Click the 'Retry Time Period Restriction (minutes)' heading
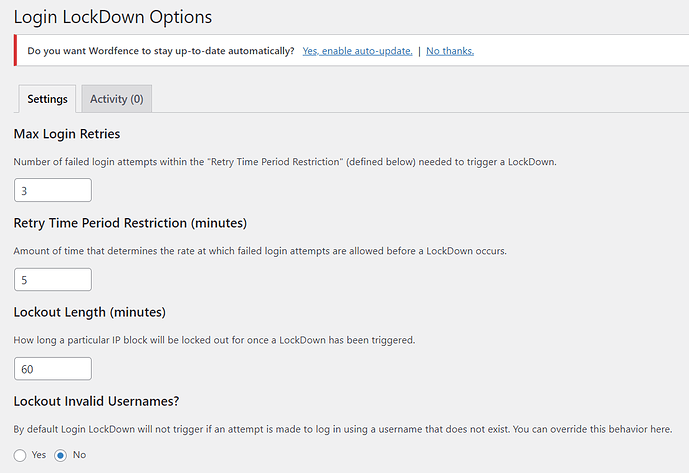689x473 pixels. point(130,222)
